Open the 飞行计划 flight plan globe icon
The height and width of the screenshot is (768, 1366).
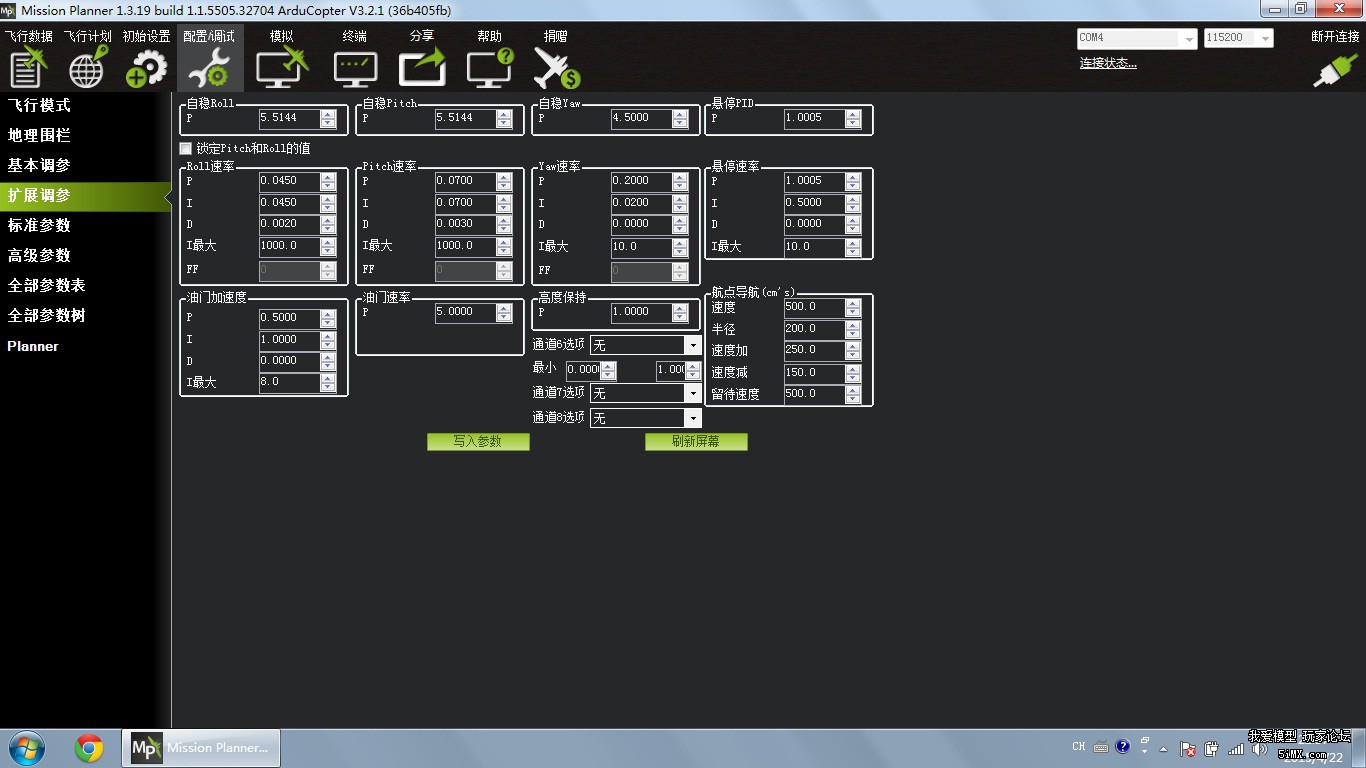click(88, 67)
